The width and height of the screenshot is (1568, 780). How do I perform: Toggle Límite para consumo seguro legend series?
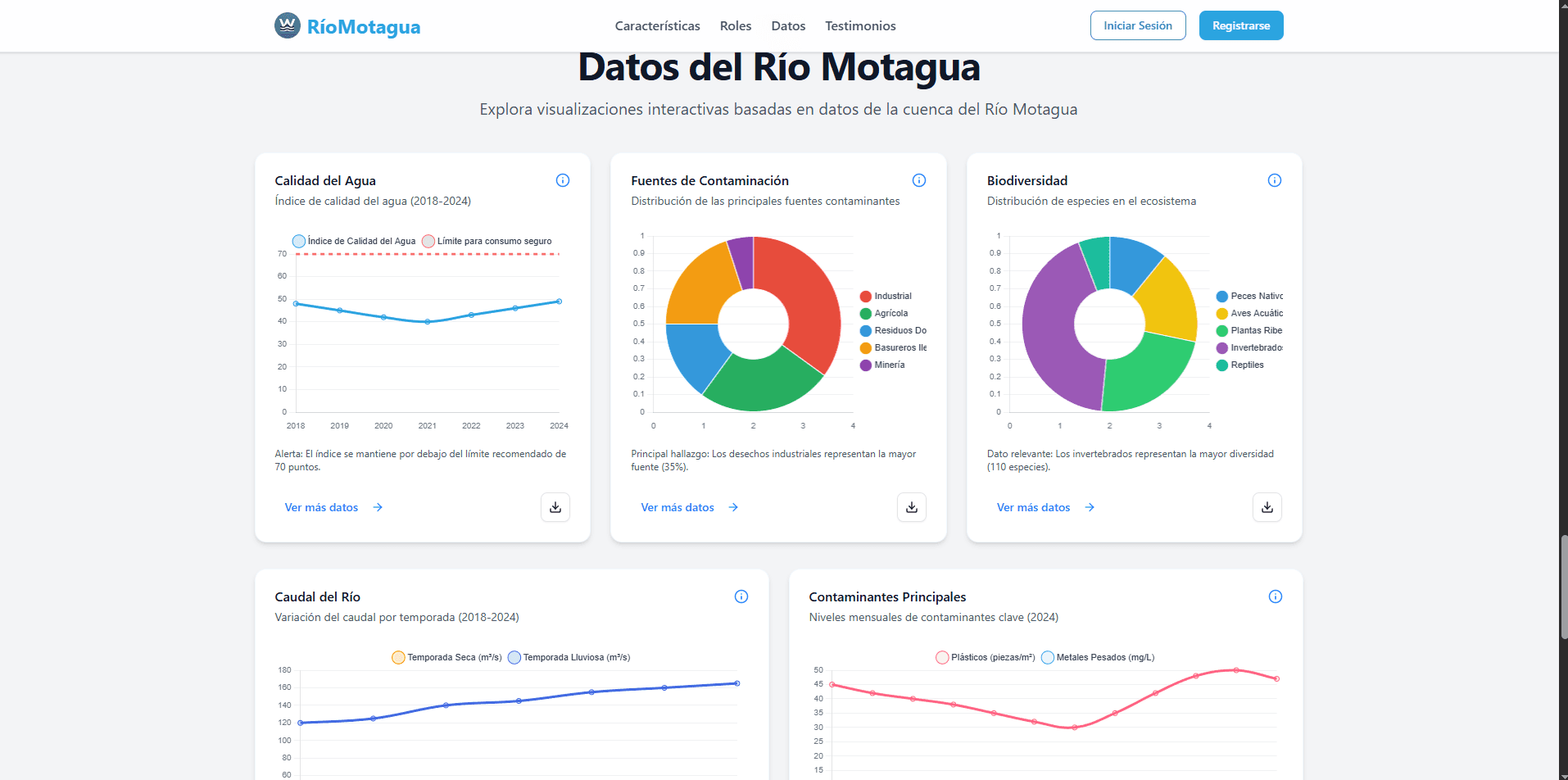[x=487, y=241]
